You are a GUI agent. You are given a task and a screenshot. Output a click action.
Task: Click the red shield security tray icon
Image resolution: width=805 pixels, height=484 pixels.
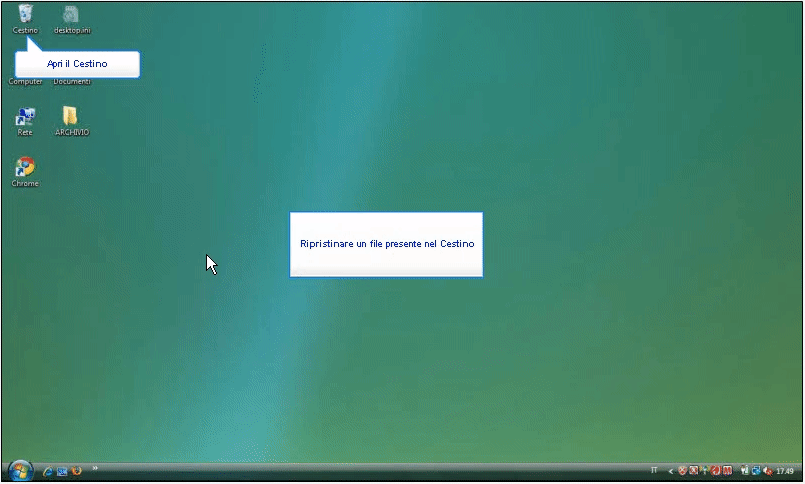(682, 471)
